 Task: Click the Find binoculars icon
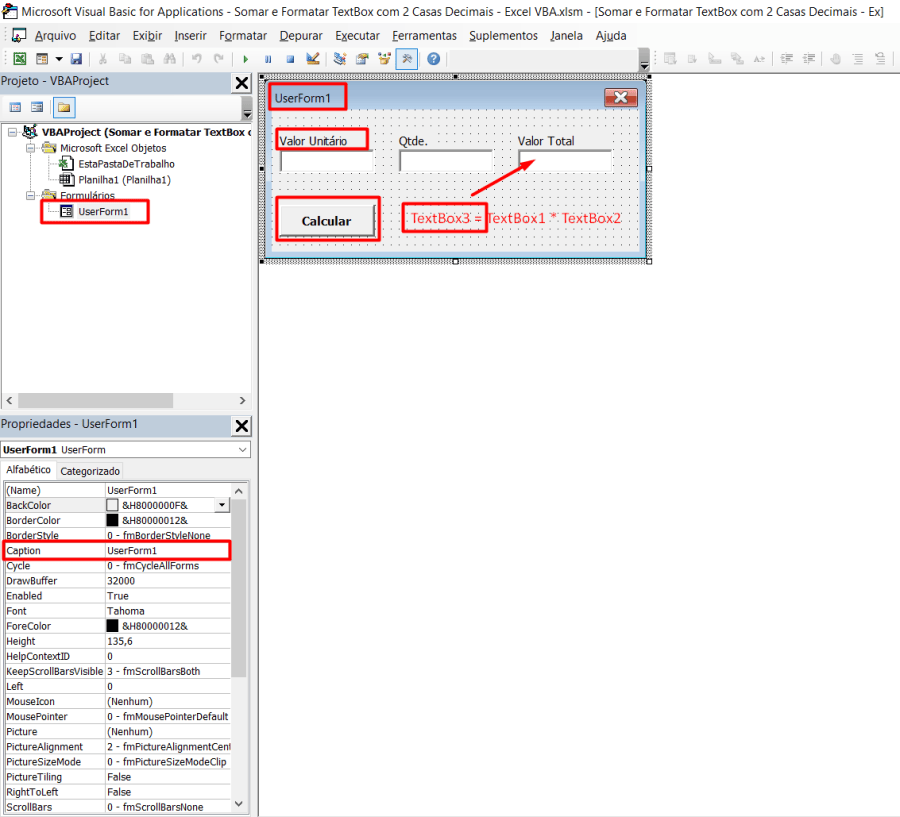169,59
